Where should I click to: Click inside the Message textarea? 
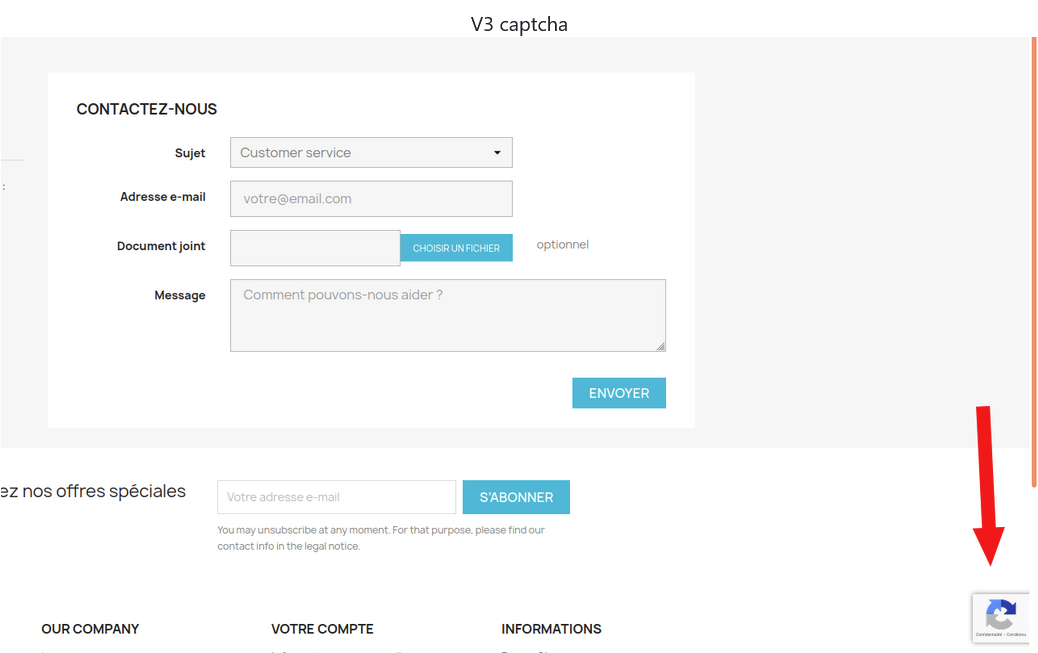pyautogui.click(x=448, y=315)
